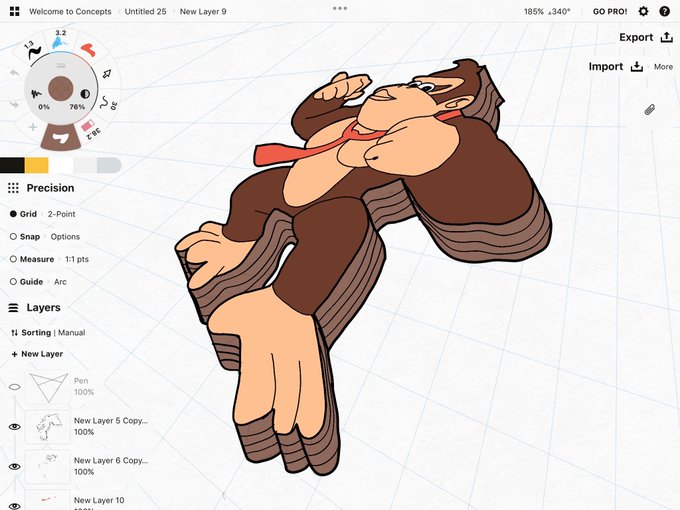Tap the three-dot handle at top
680x510 pixels.
(x=340, y=8)
